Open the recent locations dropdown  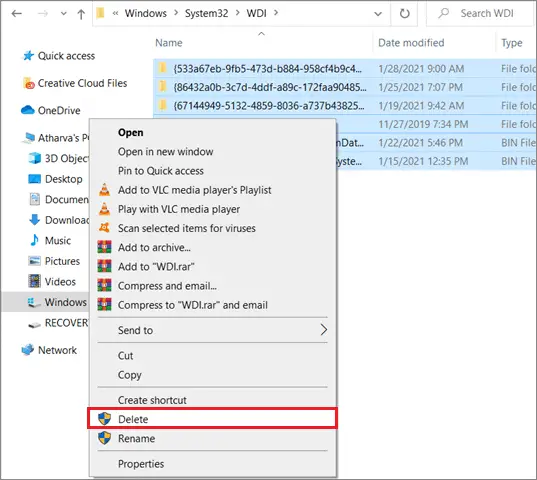tap(63, 14)
